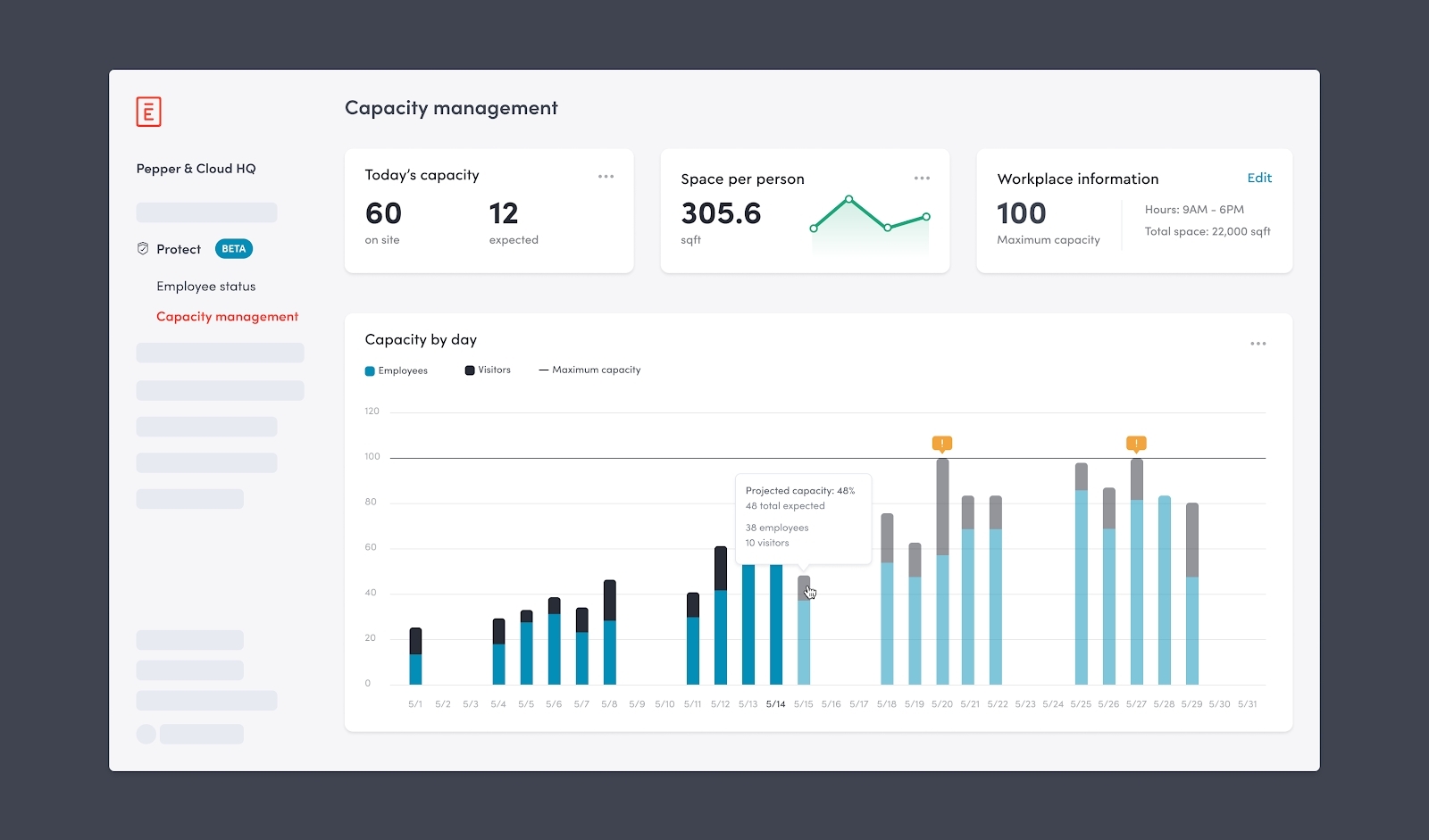This screenshot has height=840, width=1429.
Task: Click the Protect shield icon
Action: tap(143, 249)
